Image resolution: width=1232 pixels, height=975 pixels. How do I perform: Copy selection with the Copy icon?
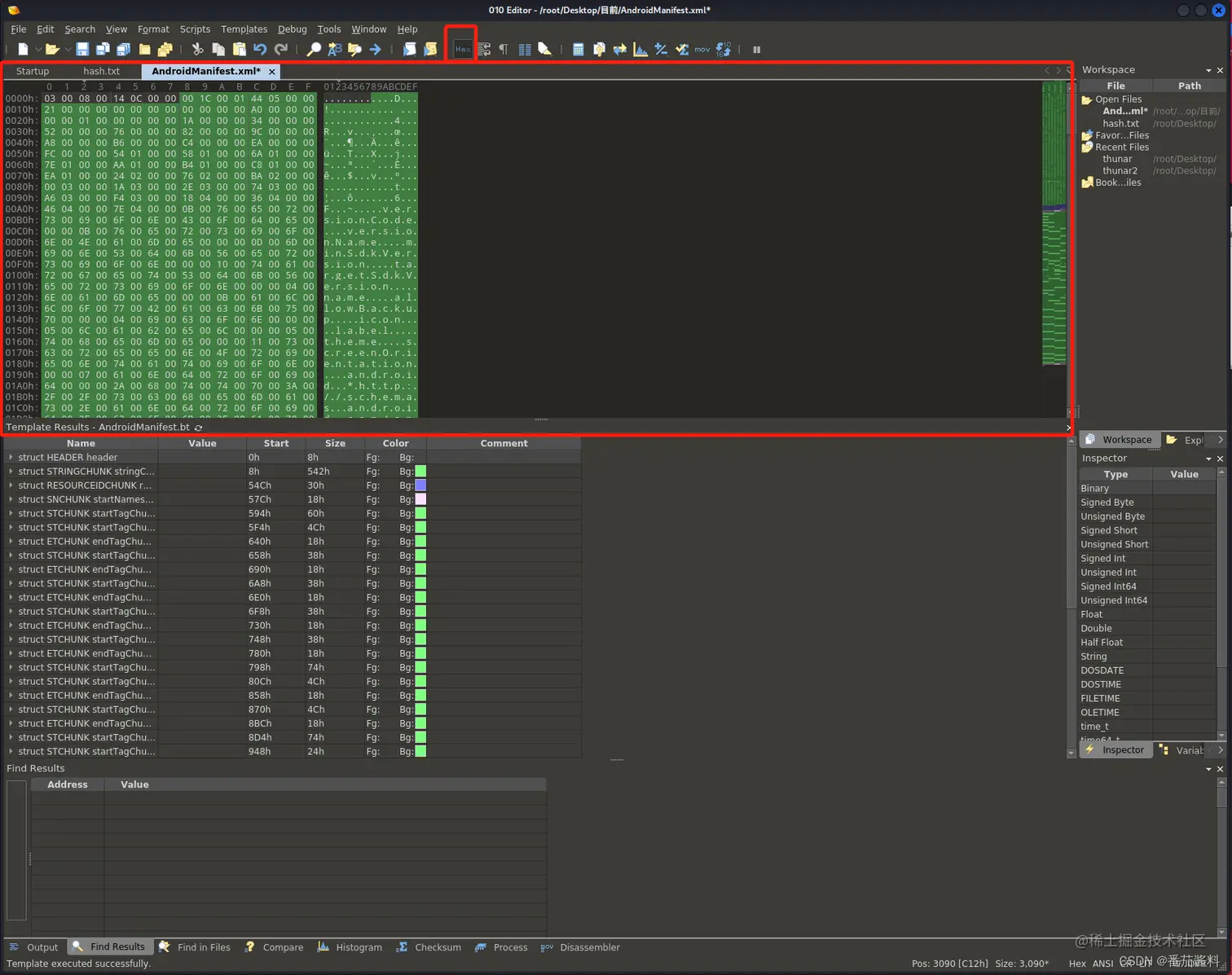(218, 50)
